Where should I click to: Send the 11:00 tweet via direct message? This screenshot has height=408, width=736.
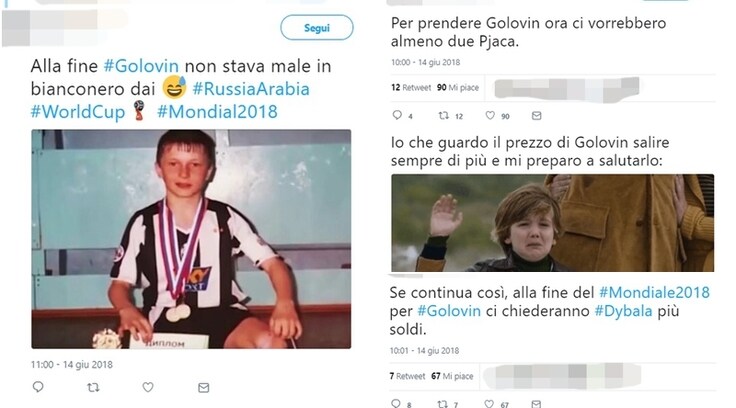tap(203, 387)
